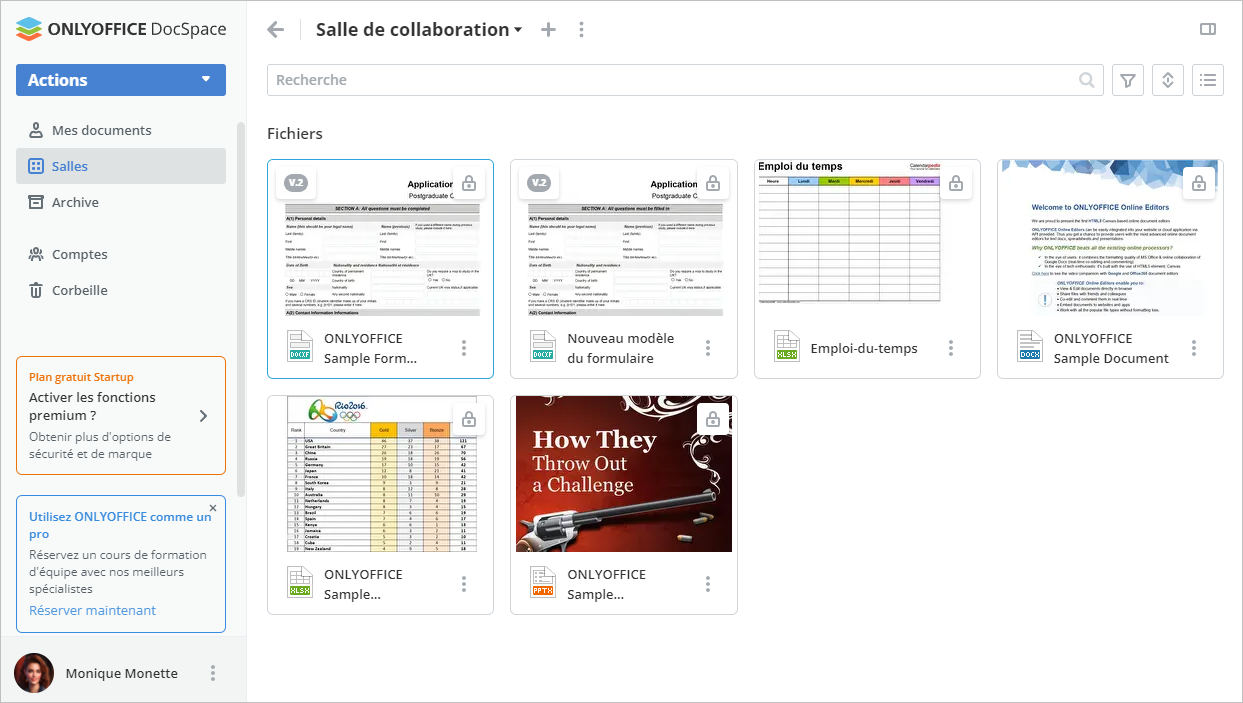Image resolution: width=1243 pixels, height=703 pixels.
Task: Open the sort order button
Action: coord(1168,80)
